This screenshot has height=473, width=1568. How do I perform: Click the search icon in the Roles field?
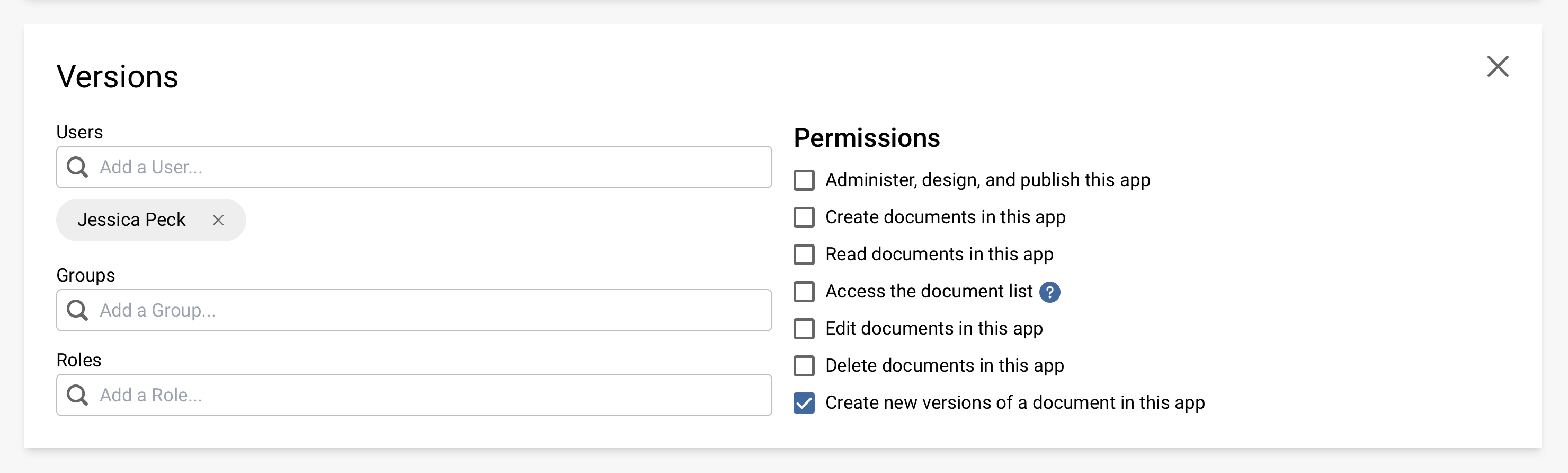(x=77, y=395)
